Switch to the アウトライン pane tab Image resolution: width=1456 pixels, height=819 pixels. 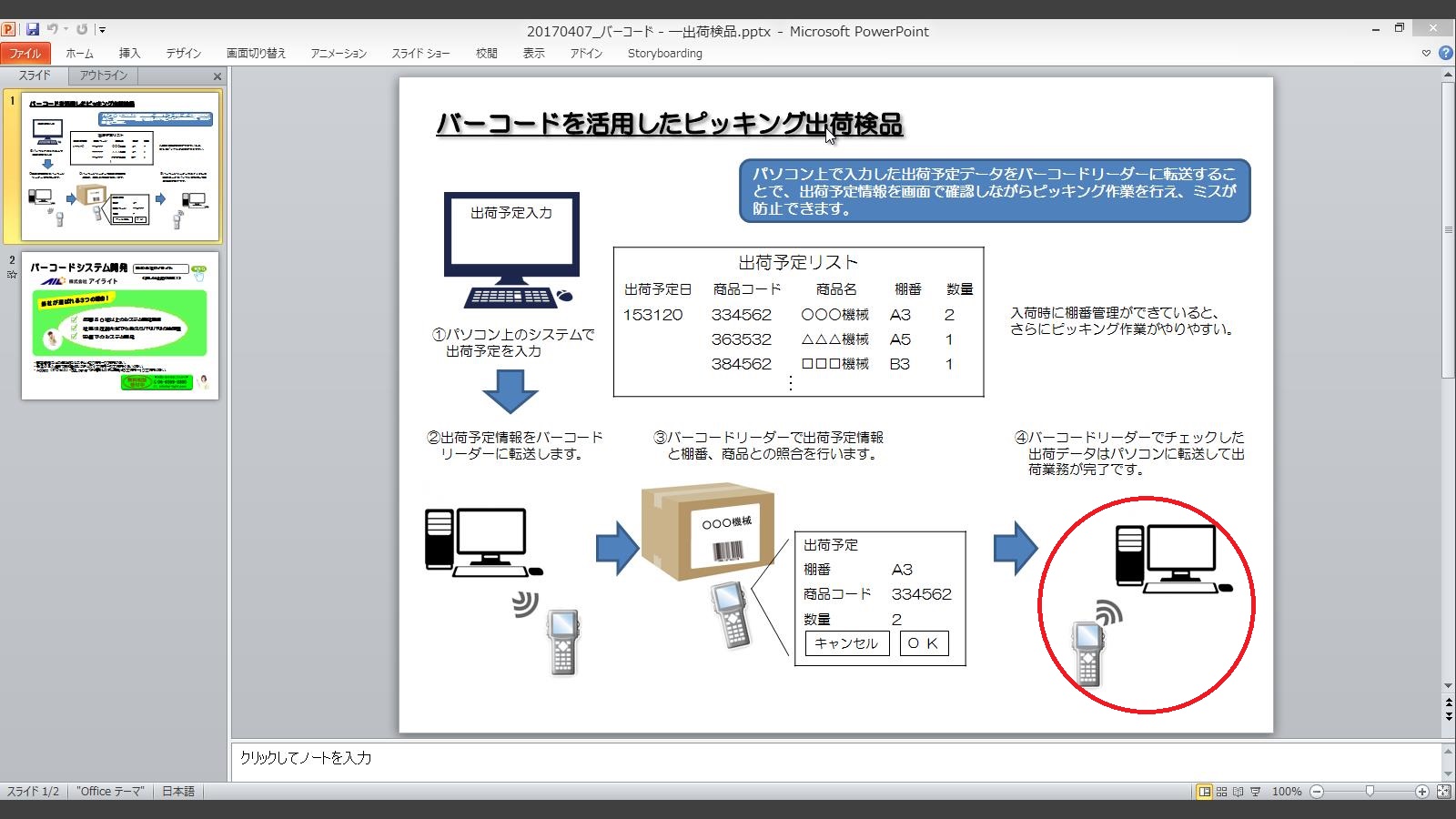click(104, 76)
